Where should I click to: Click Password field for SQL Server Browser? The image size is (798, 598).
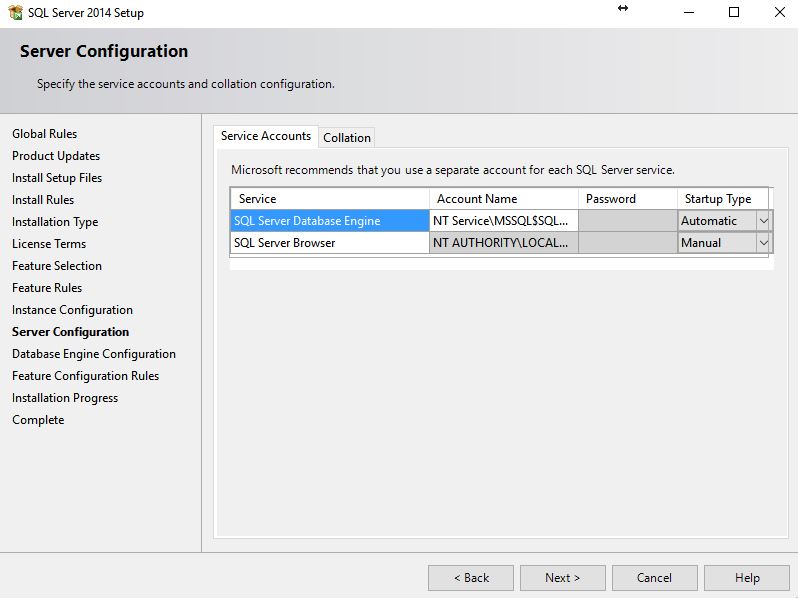tap(628, 243)
